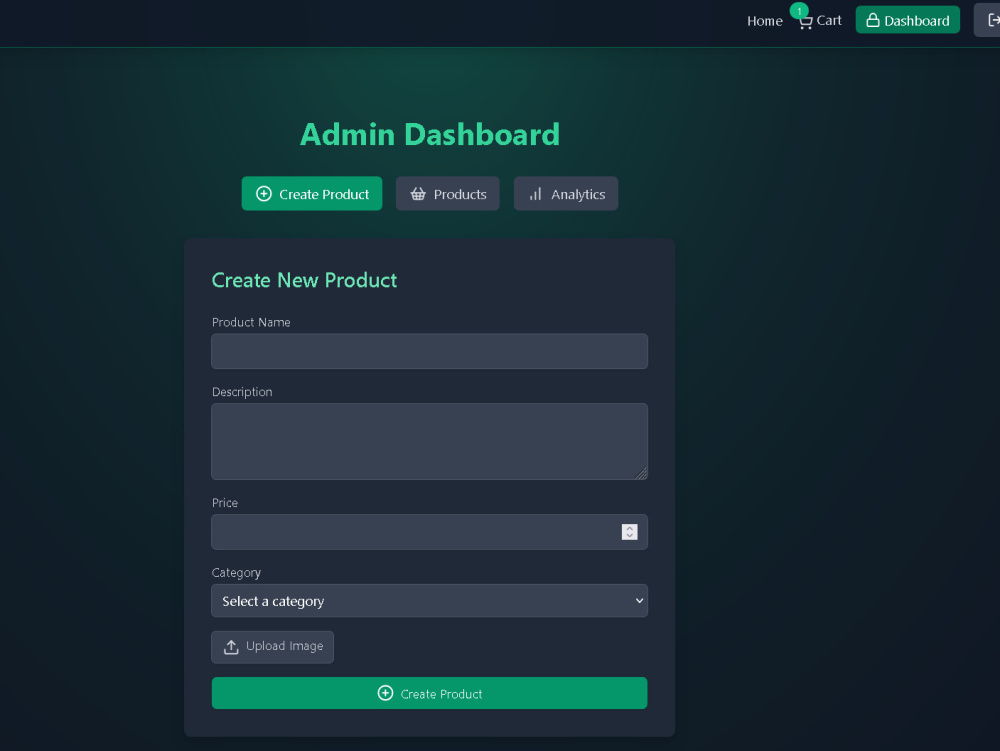Click the lock icon on Dashboard button
The height and width of the screenshot is (751, 1000).
pyautogui.click(x=872, y=20)
